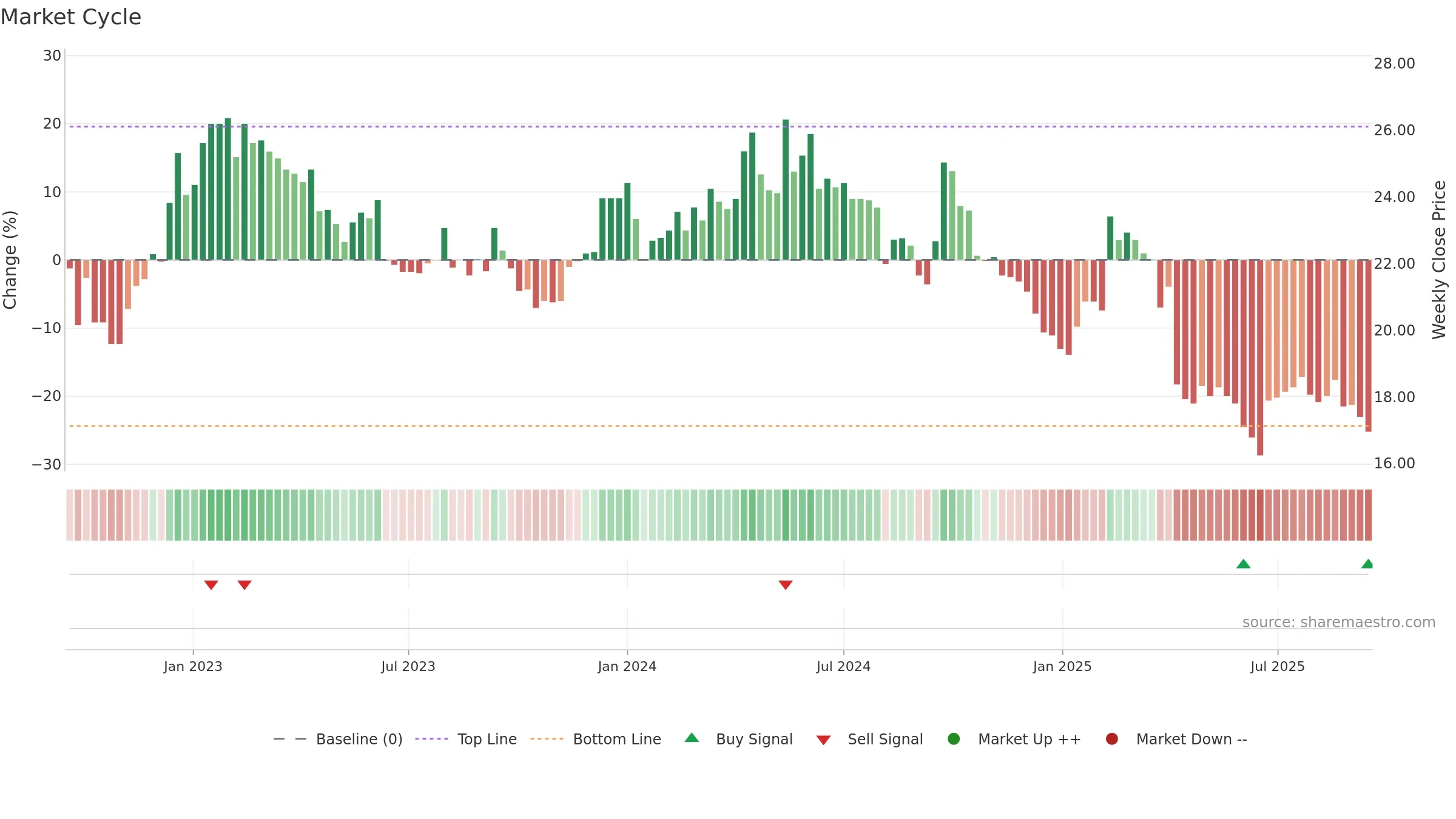
Task: Click the Market Cycle chart title
Action: pos(71,17)
